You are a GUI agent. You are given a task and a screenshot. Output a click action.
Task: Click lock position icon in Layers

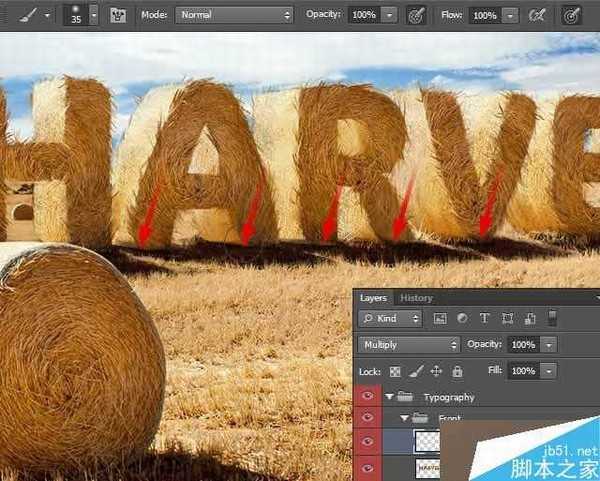[x=436, y=371]
